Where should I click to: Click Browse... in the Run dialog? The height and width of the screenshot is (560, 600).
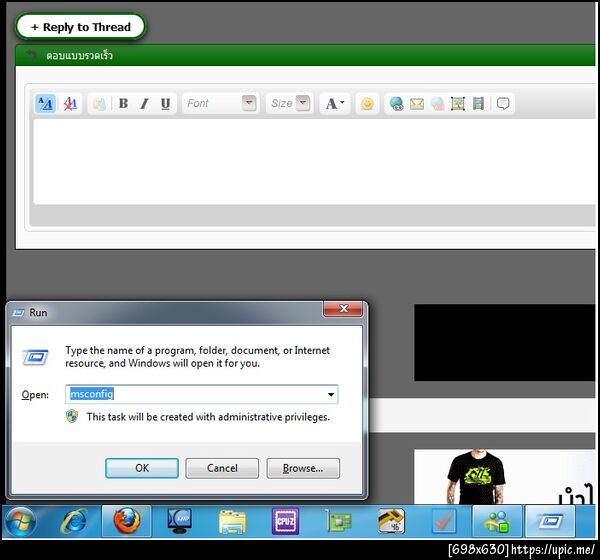303,468
